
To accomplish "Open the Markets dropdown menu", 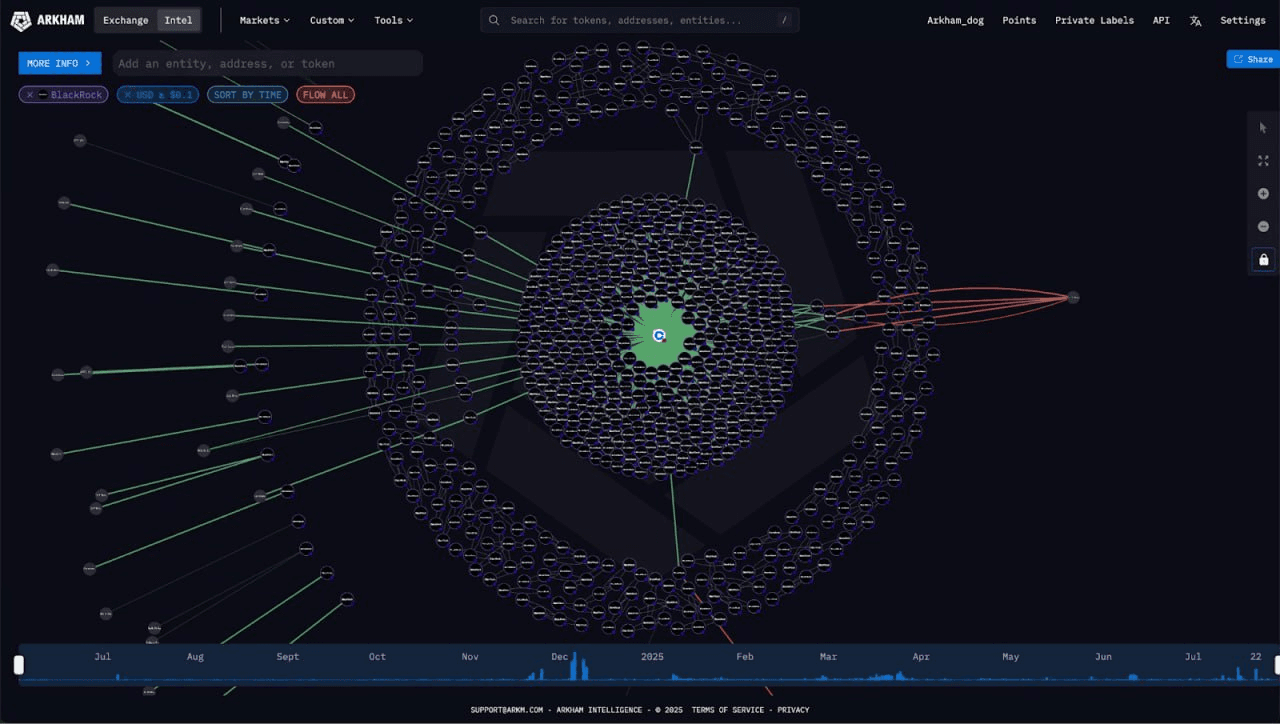I will coord(265,20).
